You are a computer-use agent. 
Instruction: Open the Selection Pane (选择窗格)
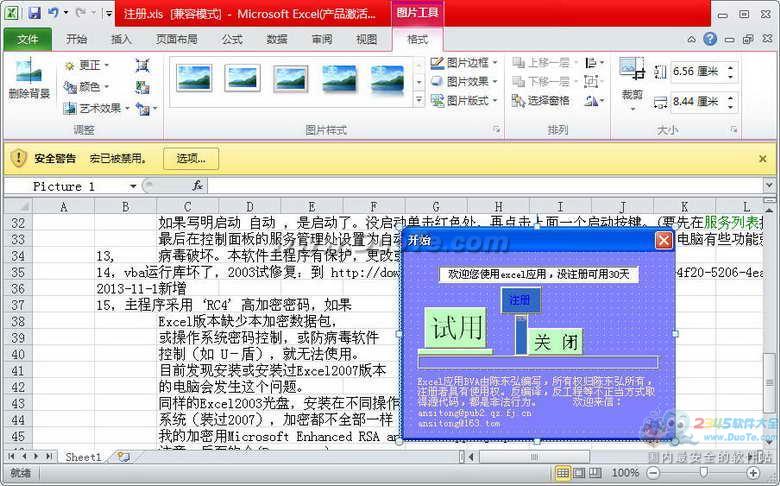541,100
